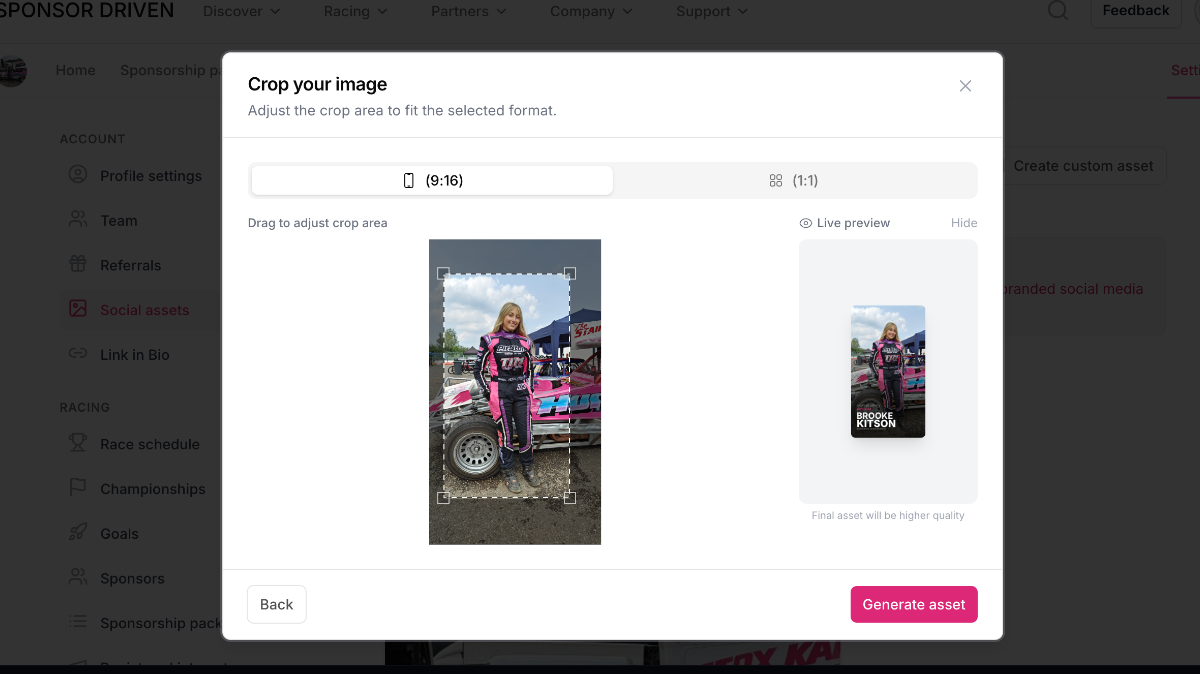Click the top-right crop handle
The width and height of the screenshot is (1200, 674).
coord(570,273)
